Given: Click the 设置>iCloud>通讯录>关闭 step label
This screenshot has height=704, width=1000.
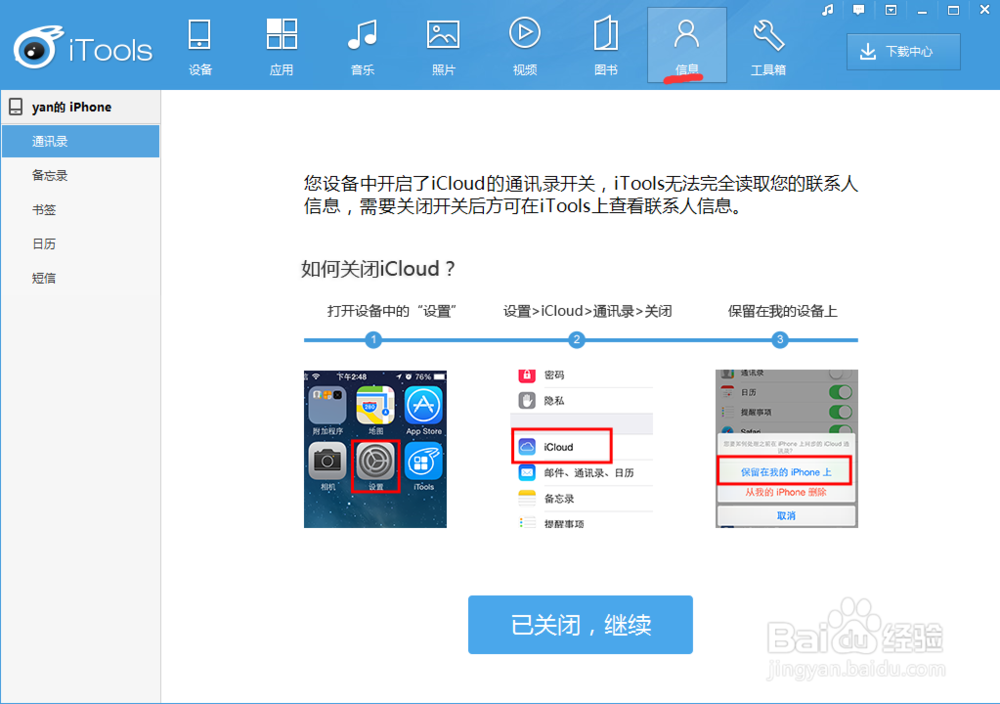Looking at the screenshot, I should click(587, 311).
